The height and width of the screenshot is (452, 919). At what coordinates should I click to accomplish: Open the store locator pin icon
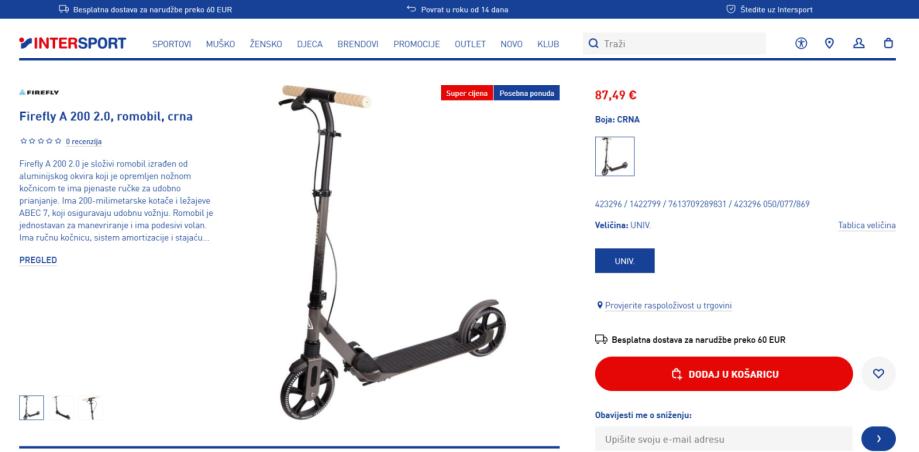tap(829, 43)
